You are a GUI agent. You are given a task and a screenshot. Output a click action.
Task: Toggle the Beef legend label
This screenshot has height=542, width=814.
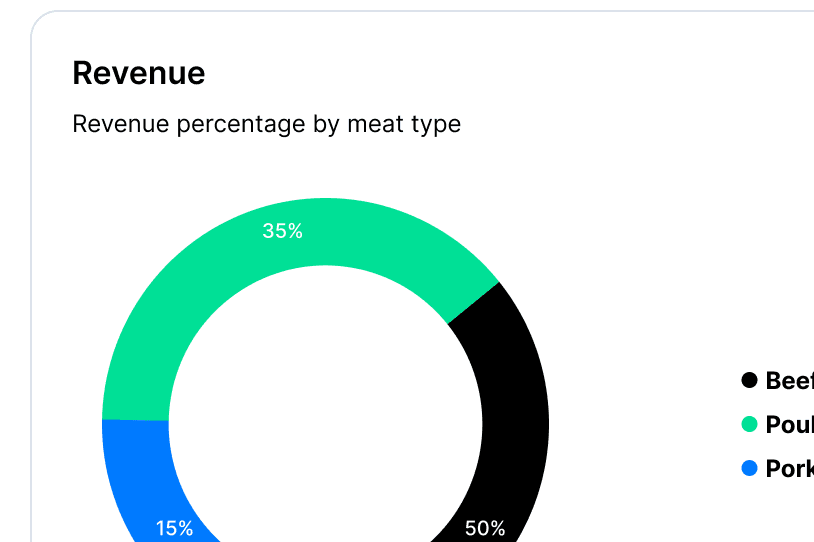(x=790, y=381)
